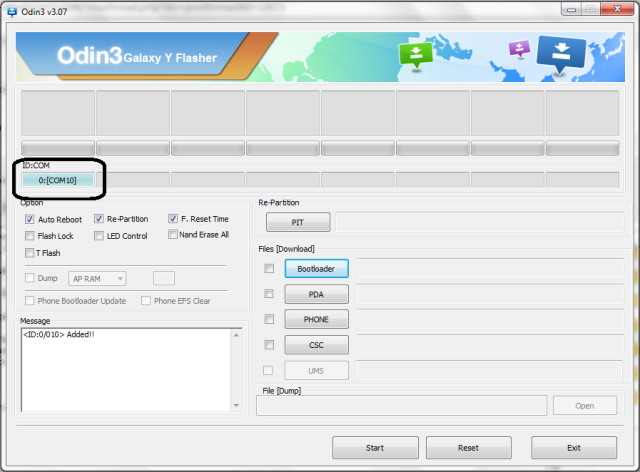
Task: Click the PIT file path field
Action: point(480,222)
